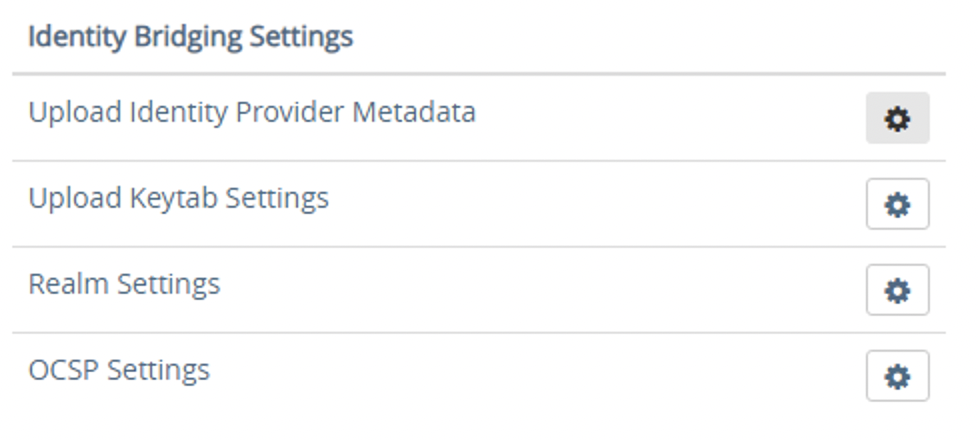
Task: Select the Upload Keytab Settings text
Action: pyautogui.click(x=178, y=198)
